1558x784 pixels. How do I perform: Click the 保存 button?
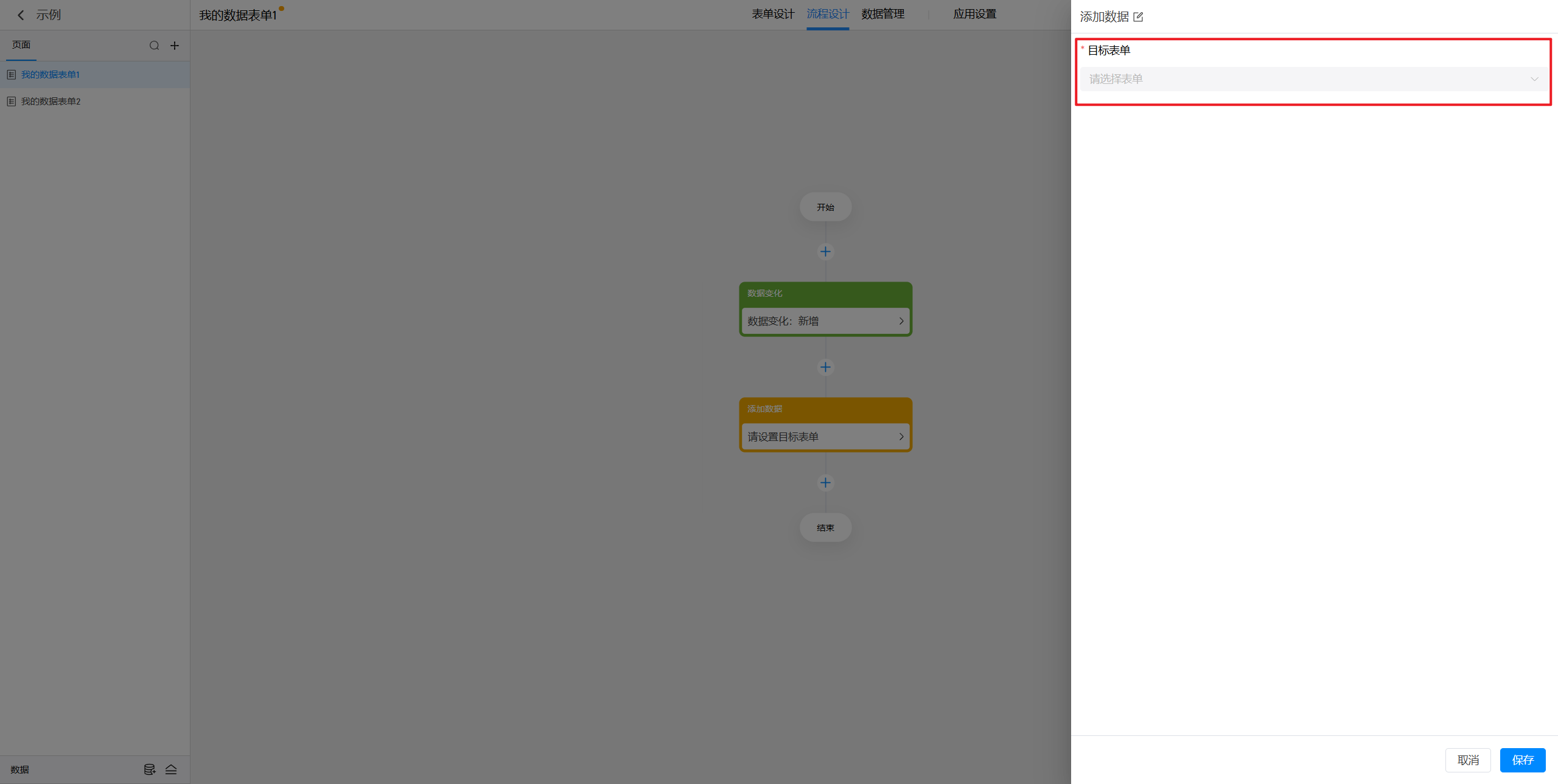click(x=1522, y=760)
